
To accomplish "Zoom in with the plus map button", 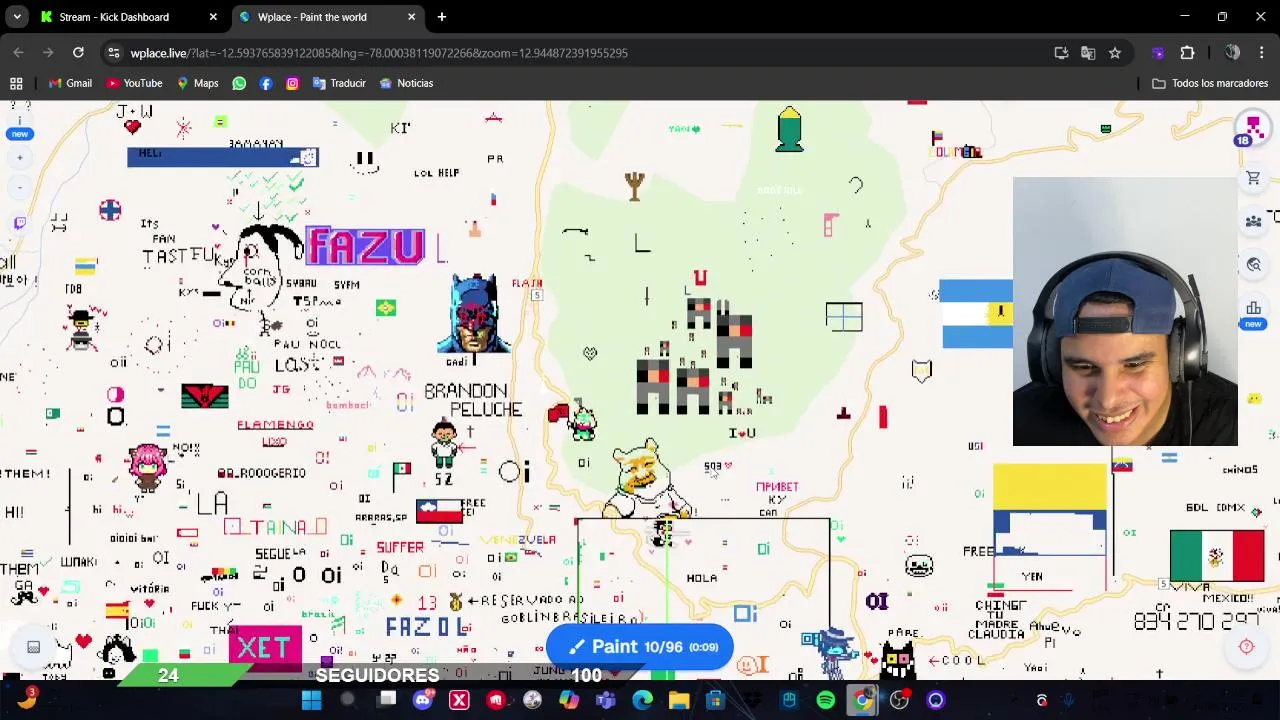I will (19, 158).
